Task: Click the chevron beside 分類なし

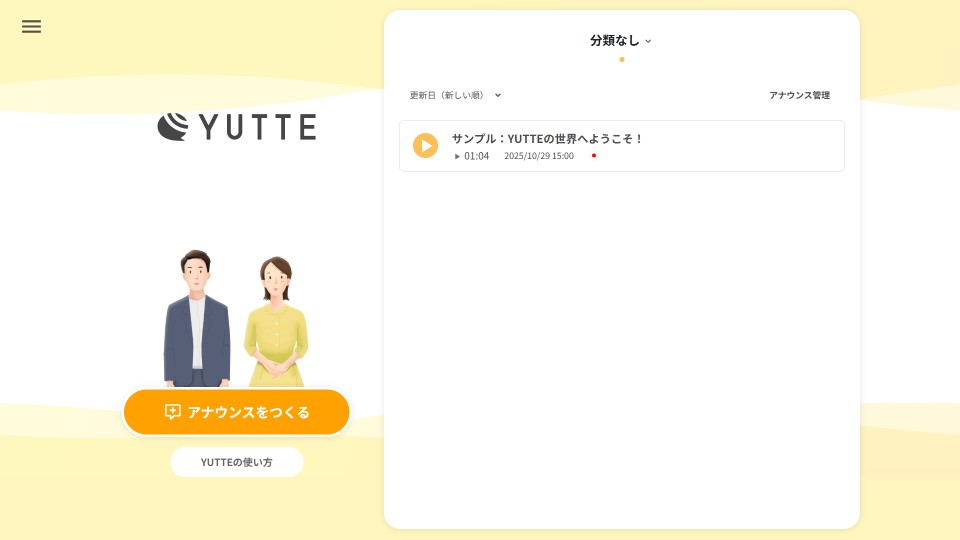Action: point(648,42)
